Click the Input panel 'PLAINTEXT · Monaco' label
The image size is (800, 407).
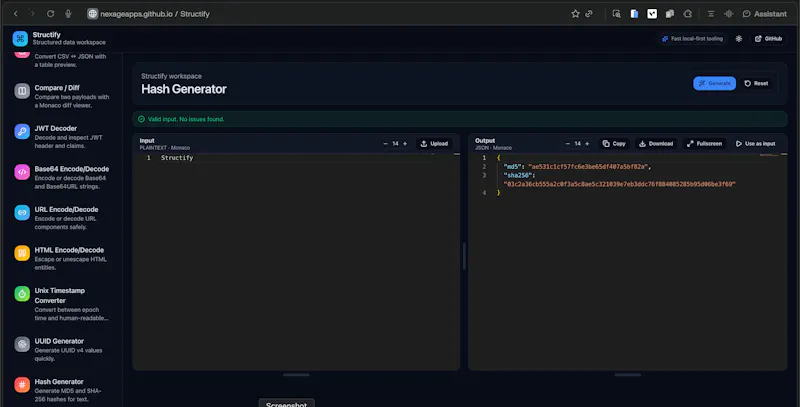click(165, 148)
